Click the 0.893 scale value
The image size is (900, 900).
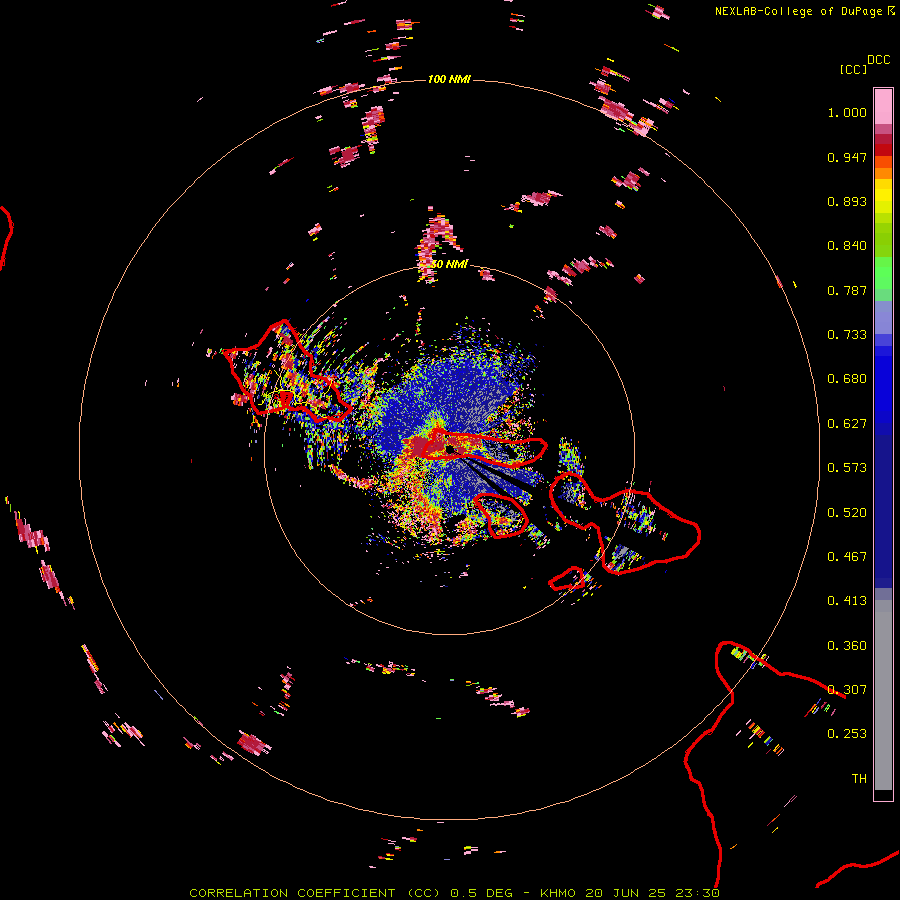(x=847, y=201)
